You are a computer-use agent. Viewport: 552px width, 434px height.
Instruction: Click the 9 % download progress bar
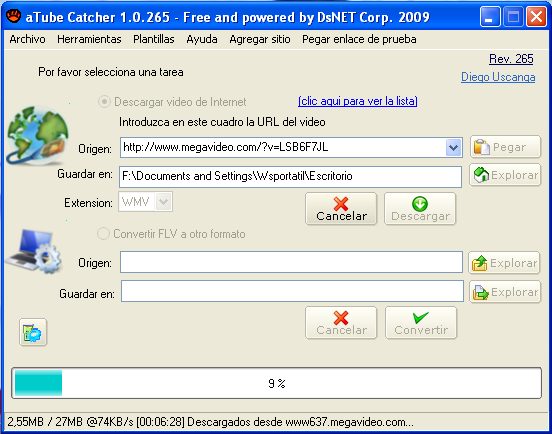click(x=276, y=383)
